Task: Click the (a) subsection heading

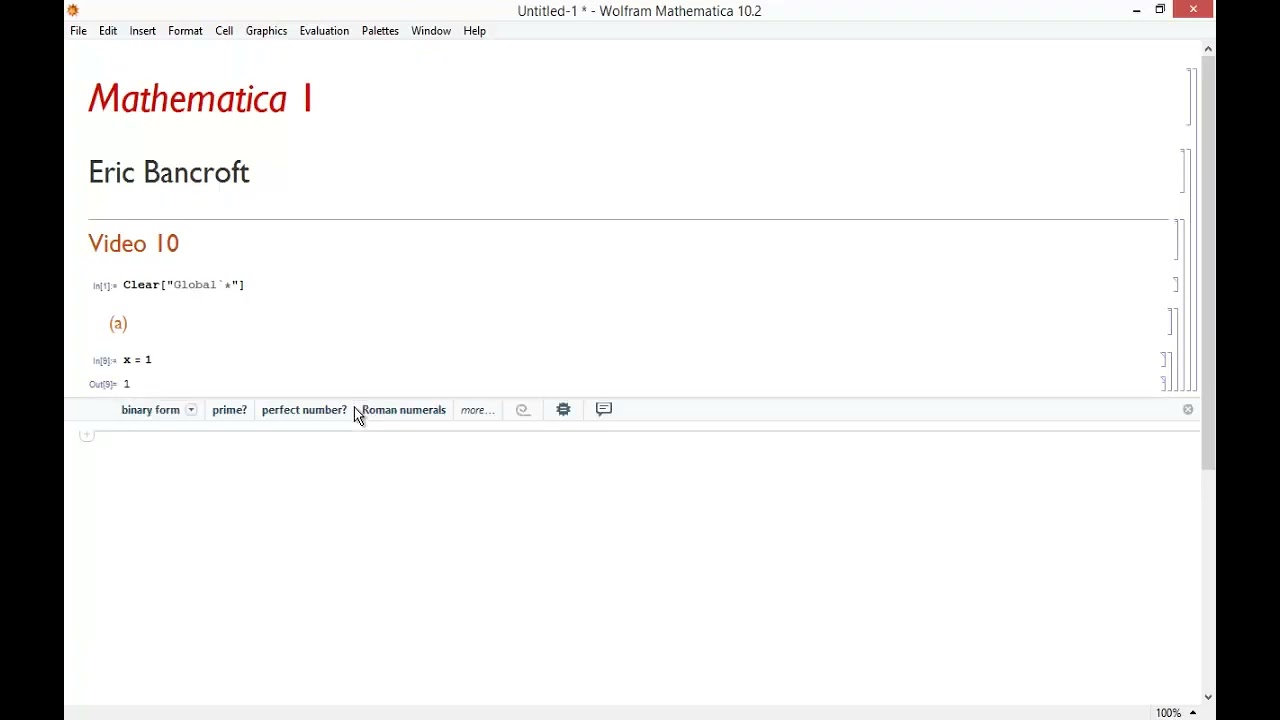Action: coord(118,323)
